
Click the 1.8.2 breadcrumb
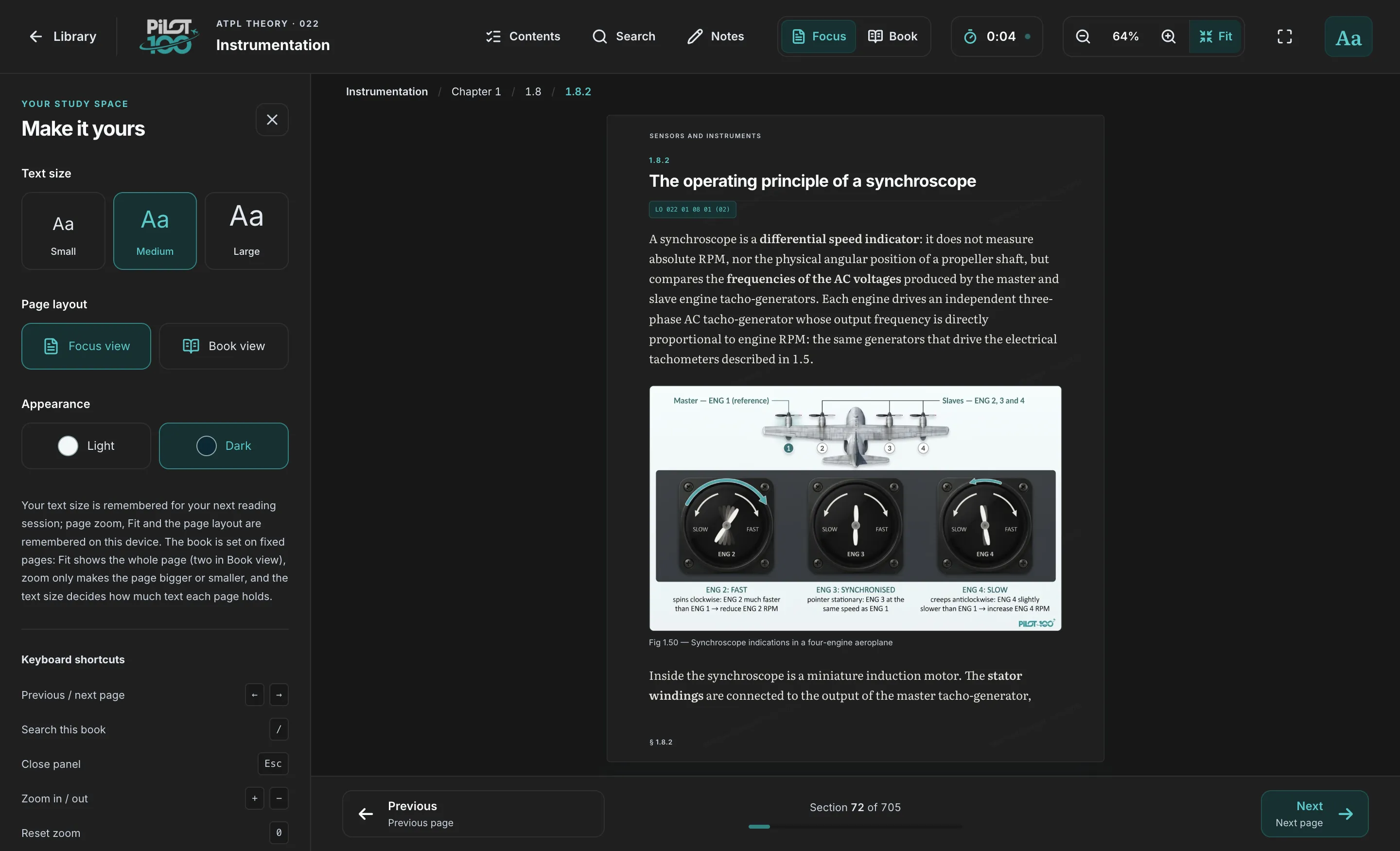click(578, 91)
